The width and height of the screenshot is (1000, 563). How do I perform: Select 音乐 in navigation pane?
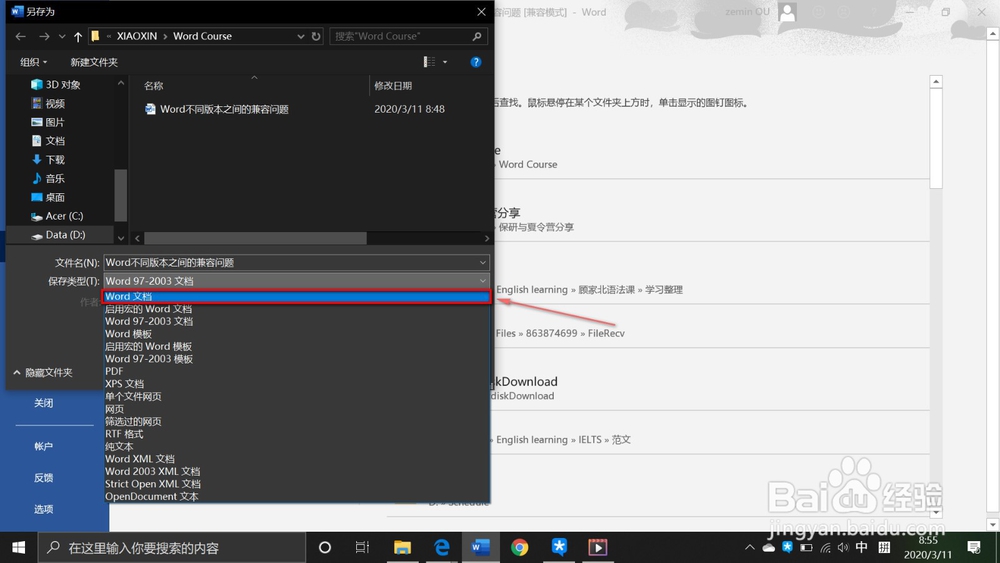(48, 178)
